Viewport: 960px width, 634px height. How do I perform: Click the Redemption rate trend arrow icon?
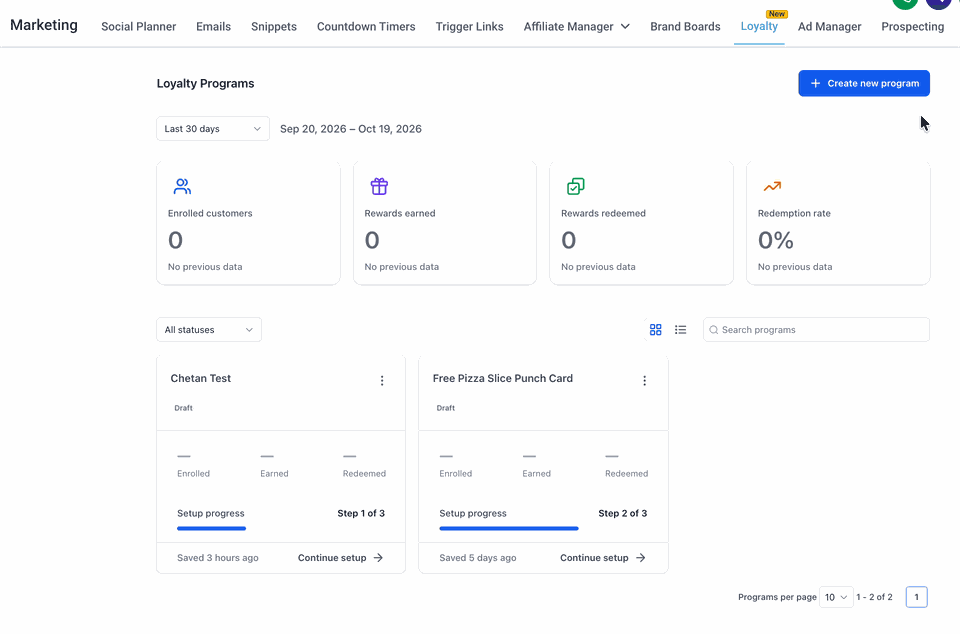pyautogui.click(x=772, y=186)
